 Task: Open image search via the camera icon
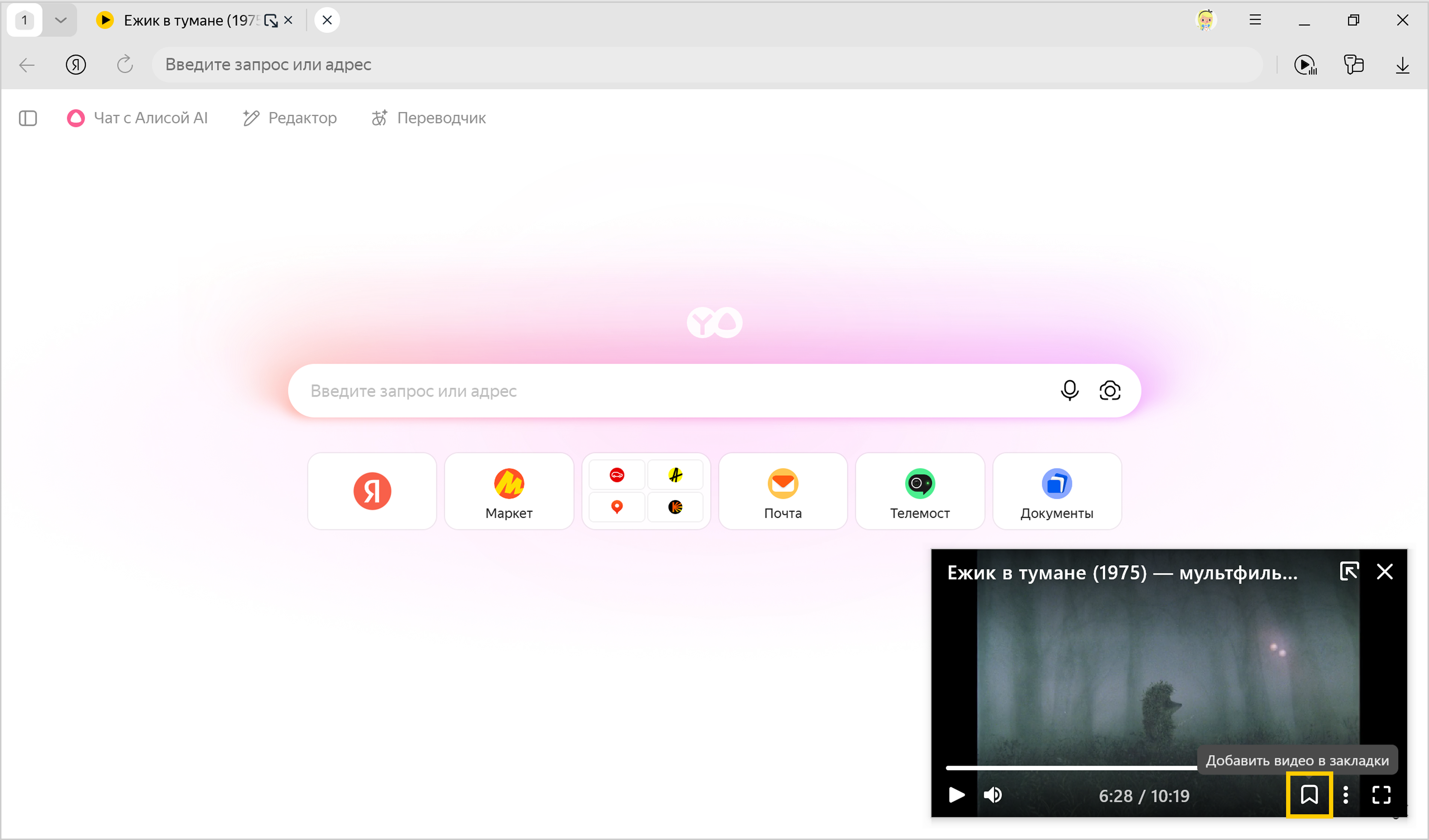point(1110,390)
